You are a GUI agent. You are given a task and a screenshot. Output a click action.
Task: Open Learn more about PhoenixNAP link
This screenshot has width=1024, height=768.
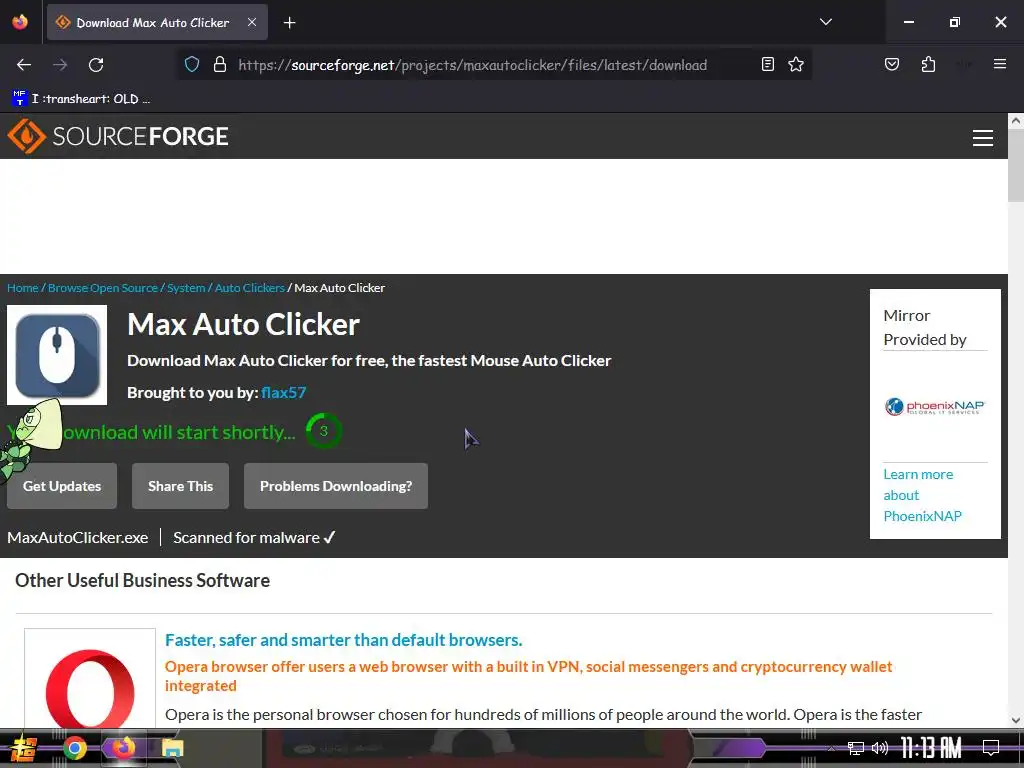(x=922, y=495)
